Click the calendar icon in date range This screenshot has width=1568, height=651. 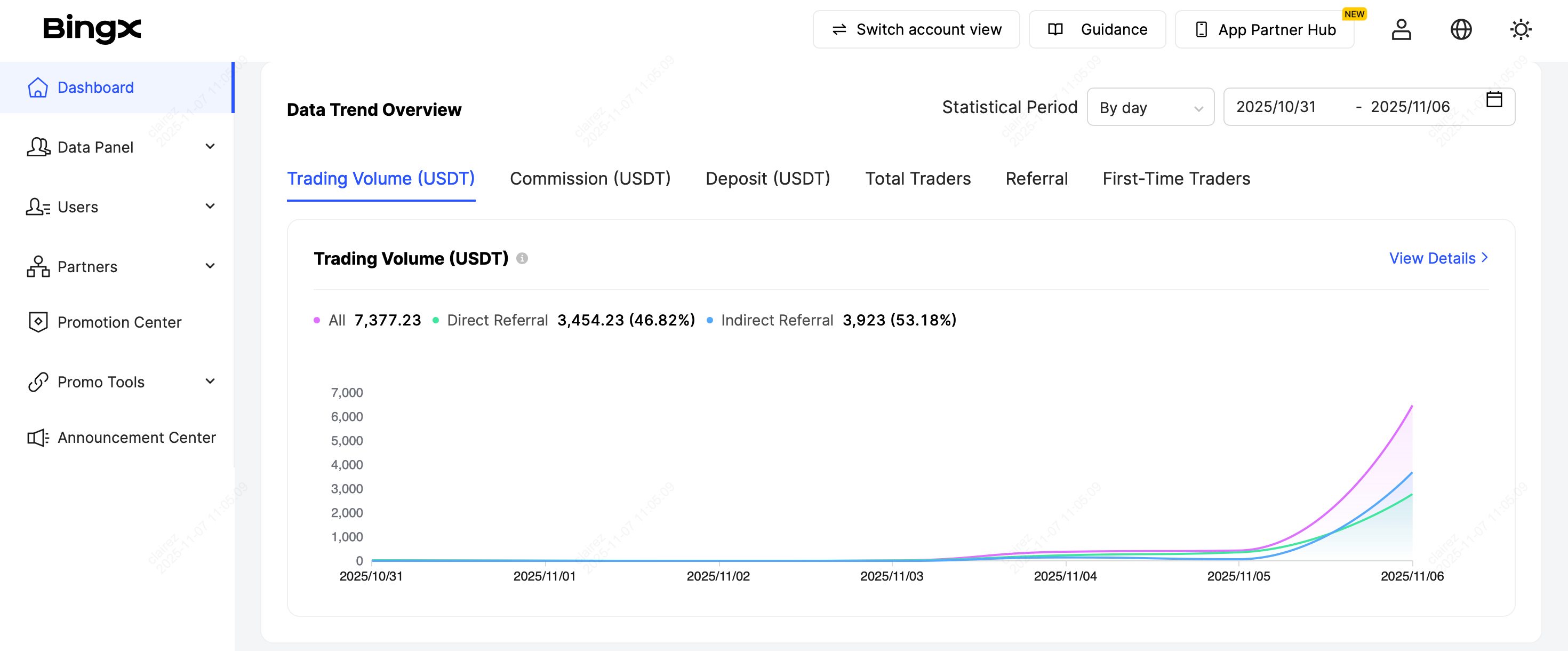(x=1494, y=100)
